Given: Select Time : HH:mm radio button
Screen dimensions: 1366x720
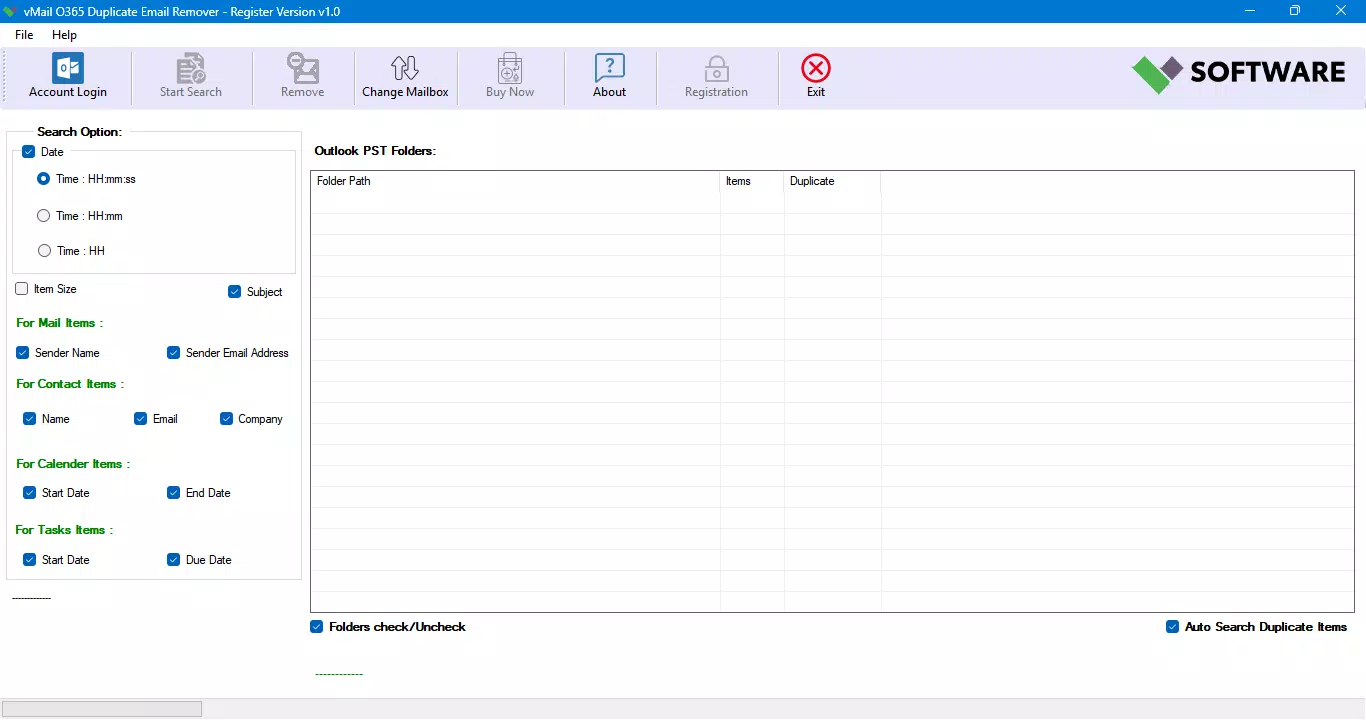Looking at the screenshot, I should pyautogui.click(x=43, y=215).
